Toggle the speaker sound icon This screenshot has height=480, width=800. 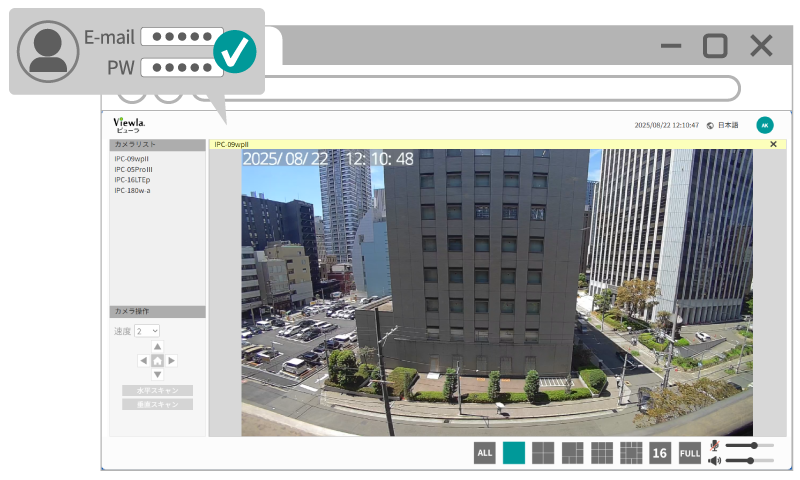(x=714, y=460)
